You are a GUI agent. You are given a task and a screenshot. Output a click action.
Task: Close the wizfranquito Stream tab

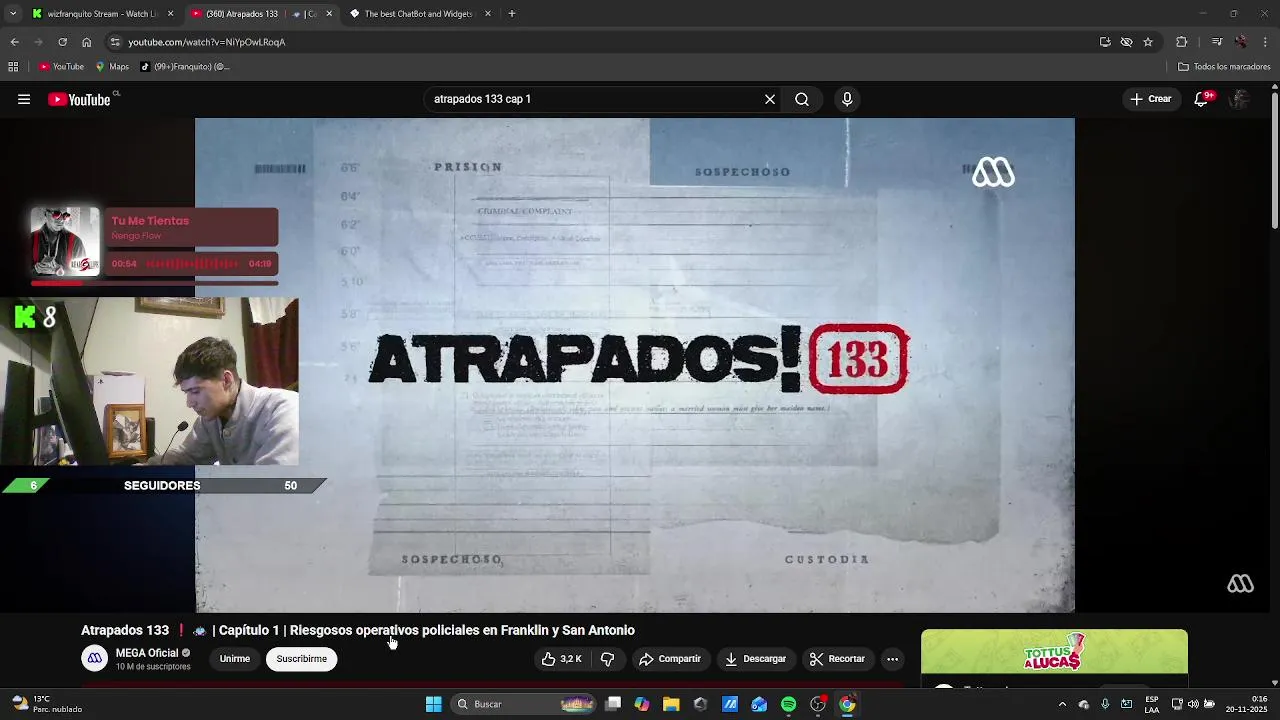pyautogui.click(x=171, y=14)
